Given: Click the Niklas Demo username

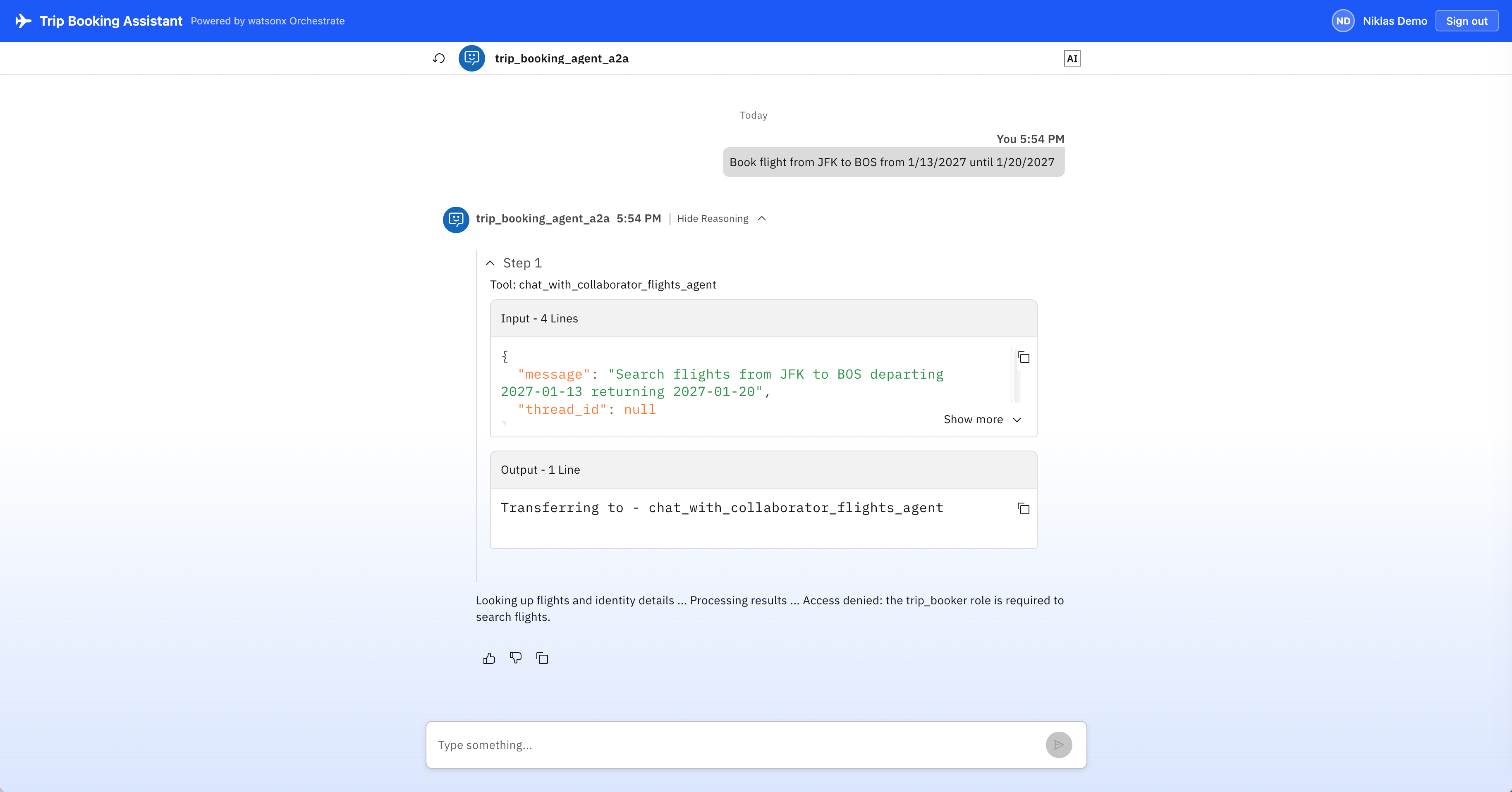Looking at the screenshot, I should (x=1395, y=21).
